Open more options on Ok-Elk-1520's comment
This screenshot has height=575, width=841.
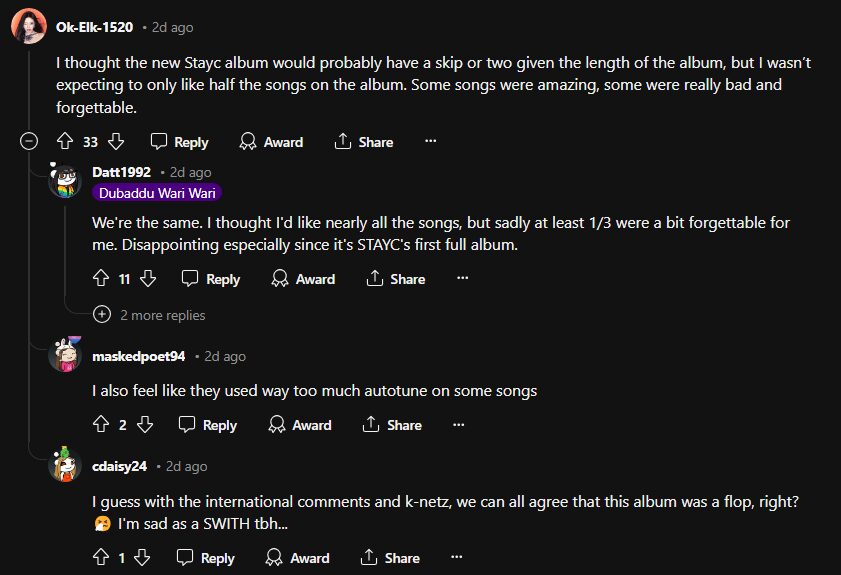(430, 142)
